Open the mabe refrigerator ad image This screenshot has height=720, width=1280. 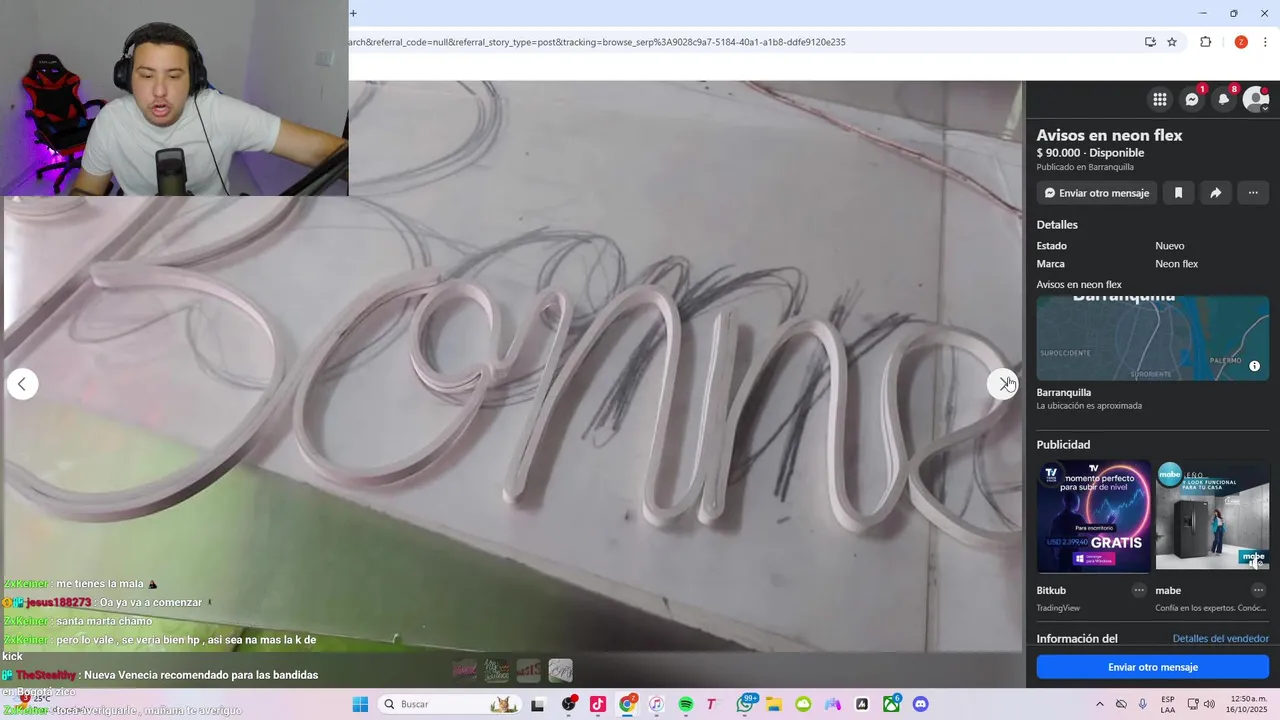click(x=1212, y=516)
